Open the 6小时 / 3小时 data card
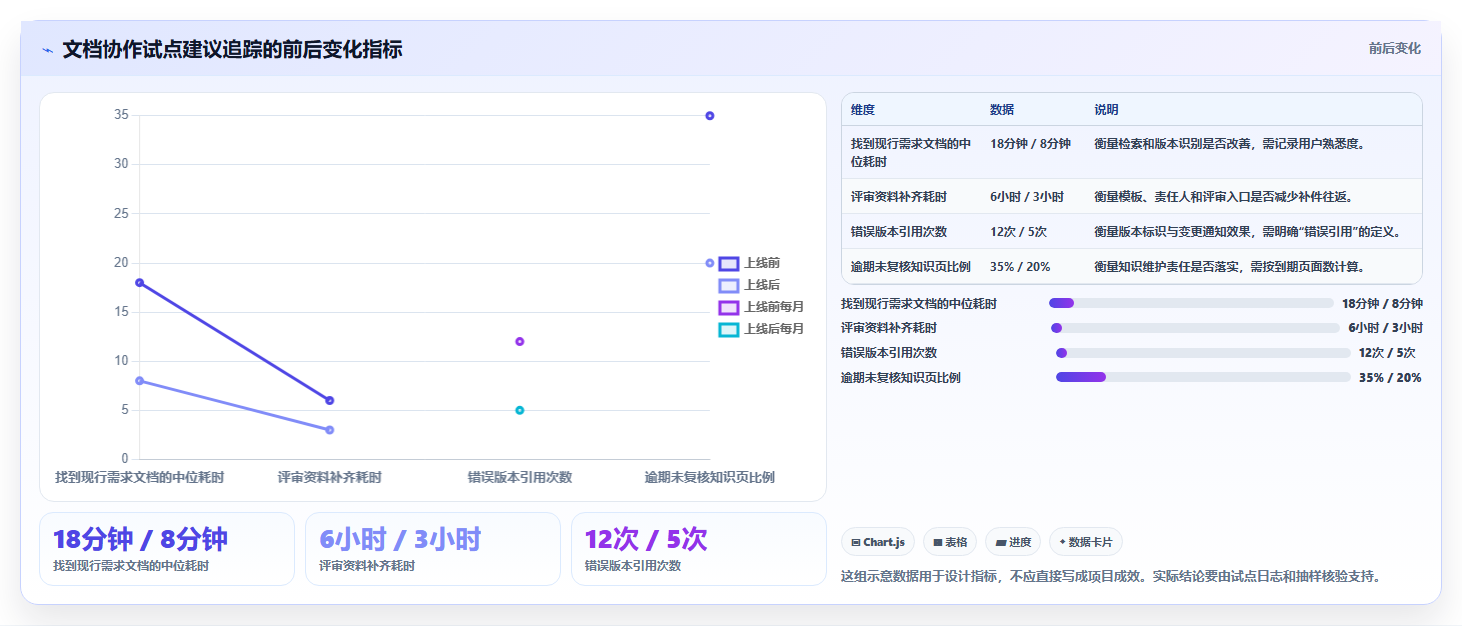Image resolution: width=1462 pixels, height=626 pixels. click(x=433, y=549)
